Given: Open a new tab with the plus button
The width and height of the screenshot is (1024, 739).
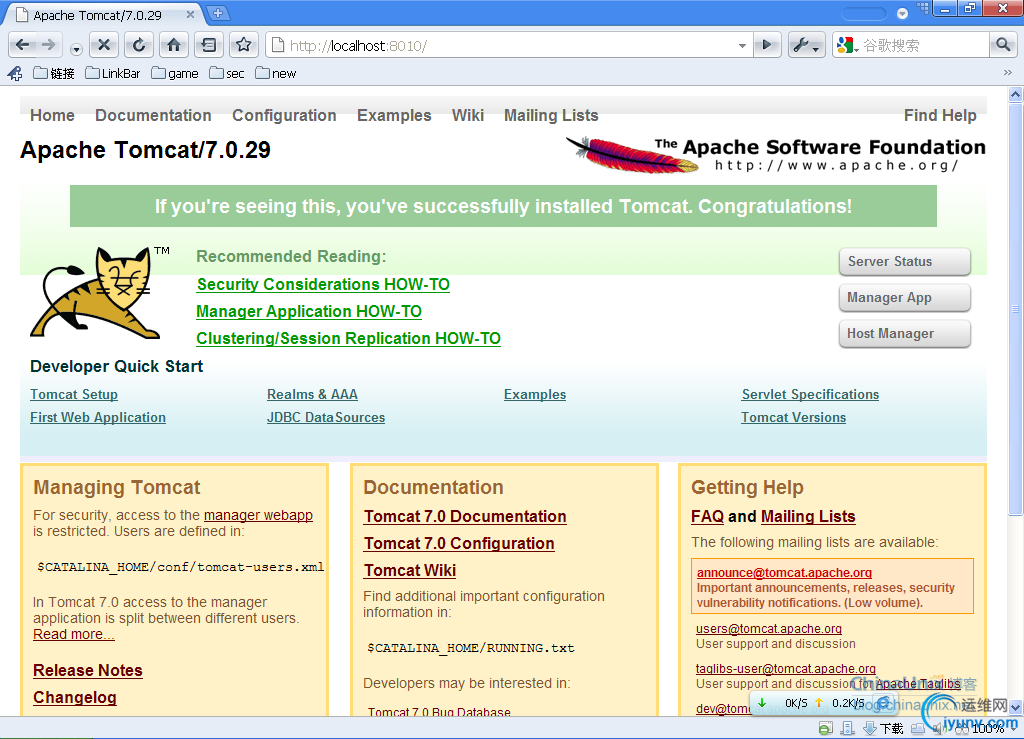Looking at the screenshot, I should pyautogui.click(x=218, y=12).
